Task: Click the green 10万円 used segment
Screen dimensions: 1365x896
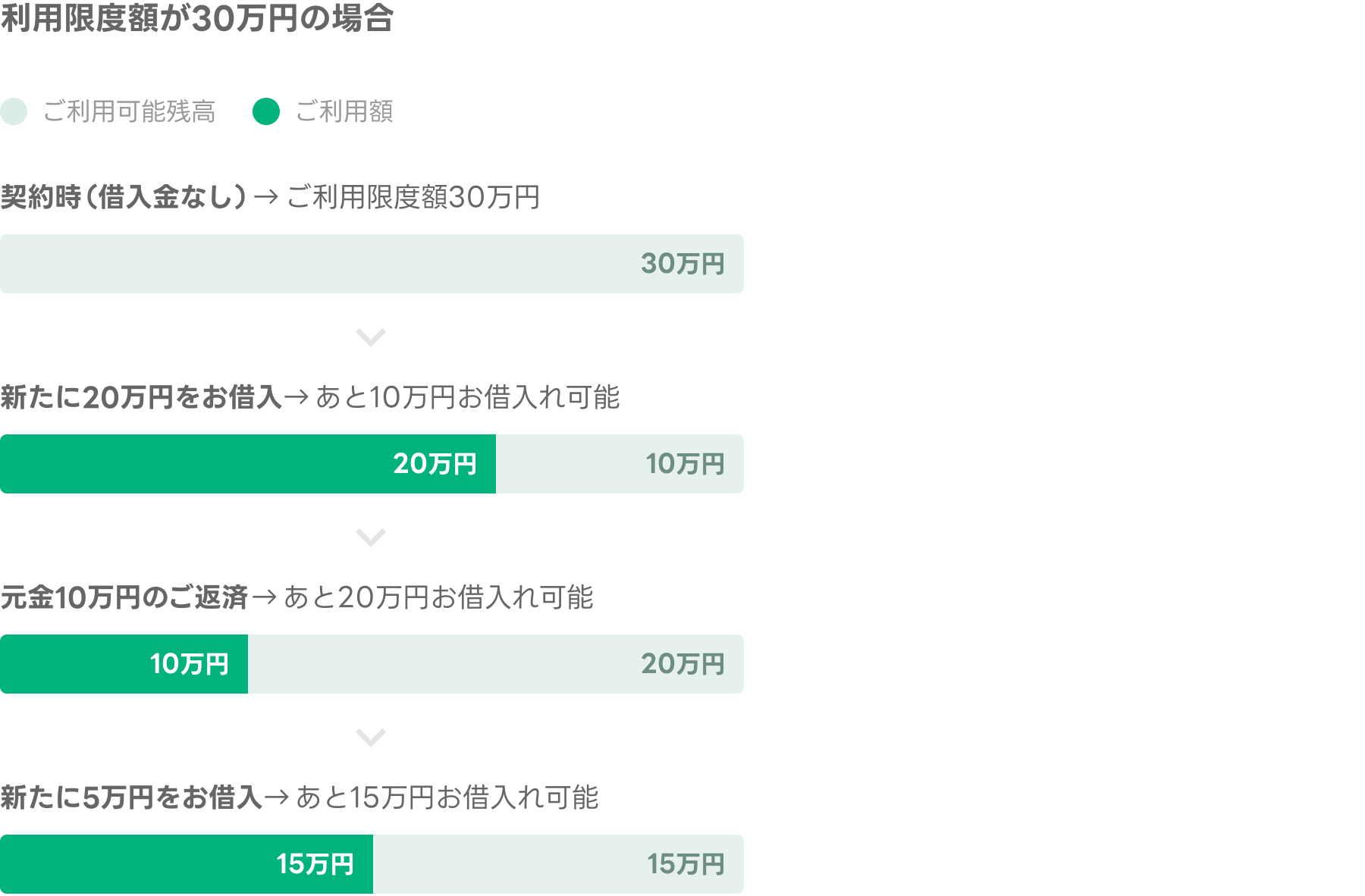Action: pos(124,664)
